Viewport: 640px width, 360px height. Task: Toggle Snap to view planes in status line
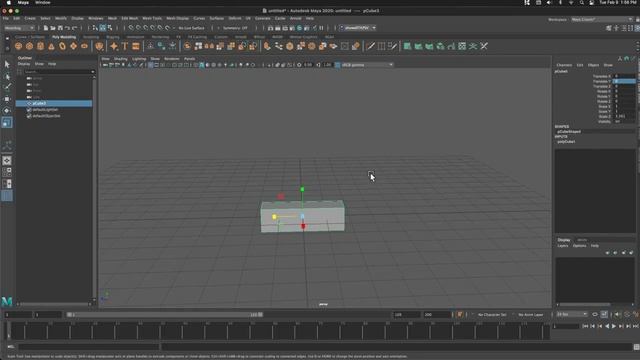(x=160, y=28)
